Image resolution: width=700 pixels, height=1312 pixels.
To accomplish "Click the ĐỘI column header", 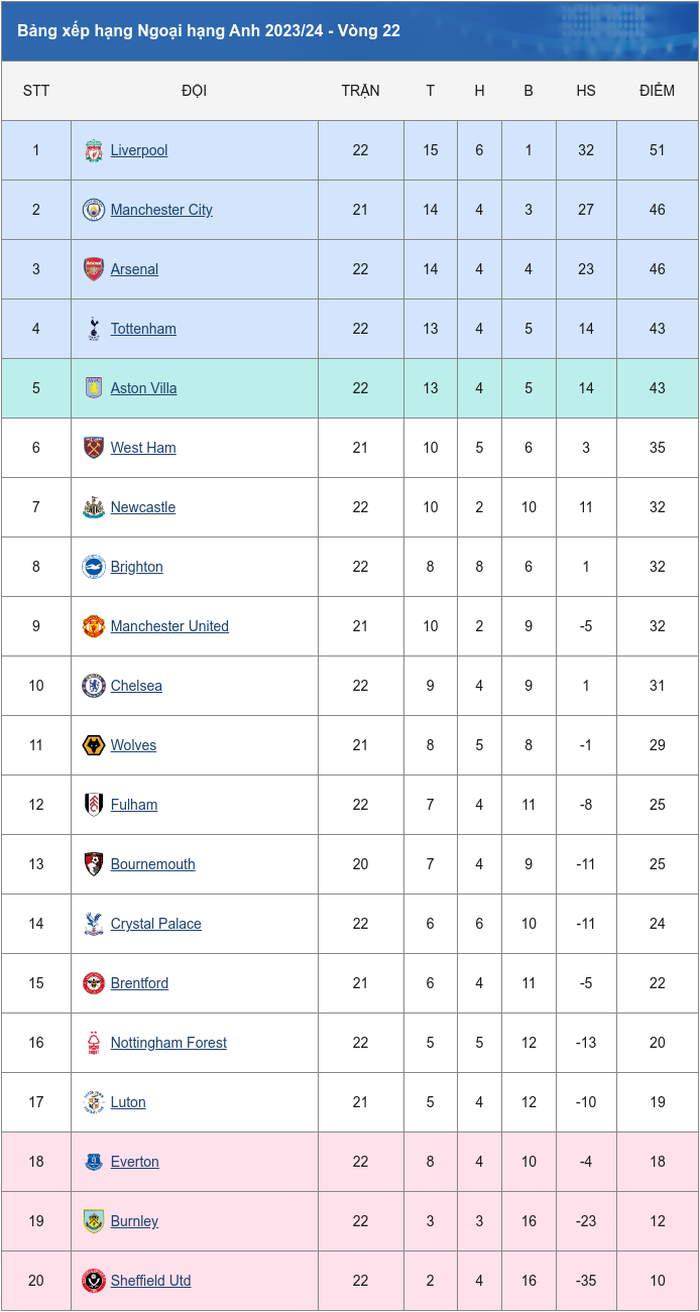I will point(194,91).
